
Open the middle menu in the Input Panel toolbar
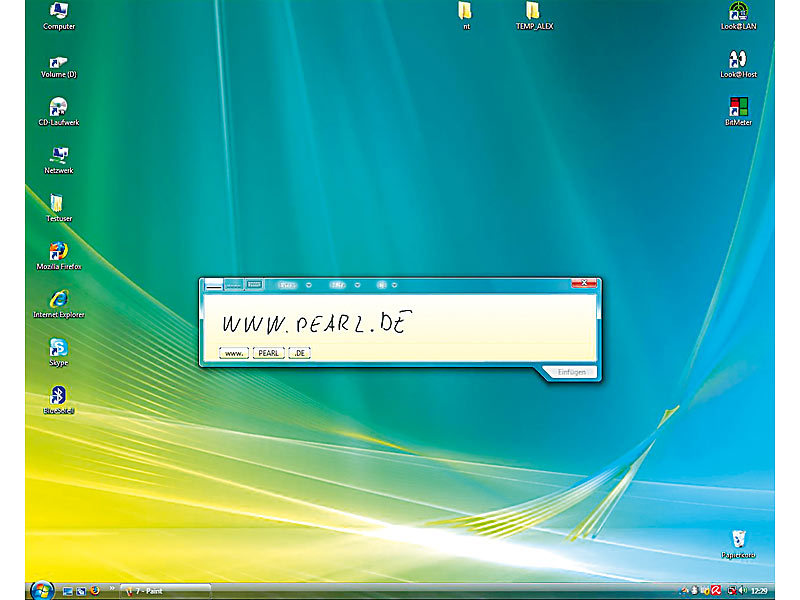tap(338, 285)
